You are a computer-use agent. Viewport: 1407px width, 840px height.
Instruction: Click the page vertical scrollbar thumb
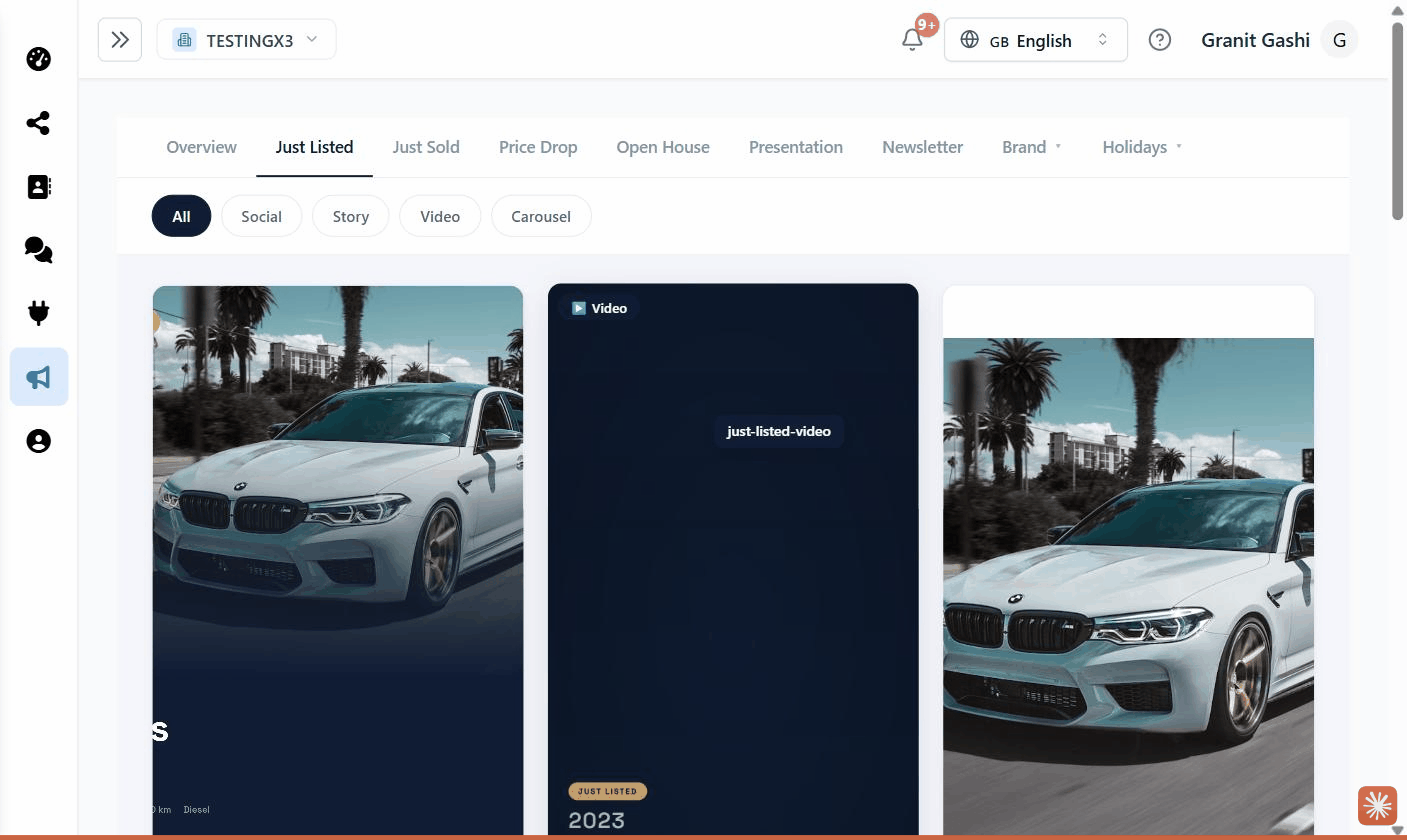(x=1398, y=120)
